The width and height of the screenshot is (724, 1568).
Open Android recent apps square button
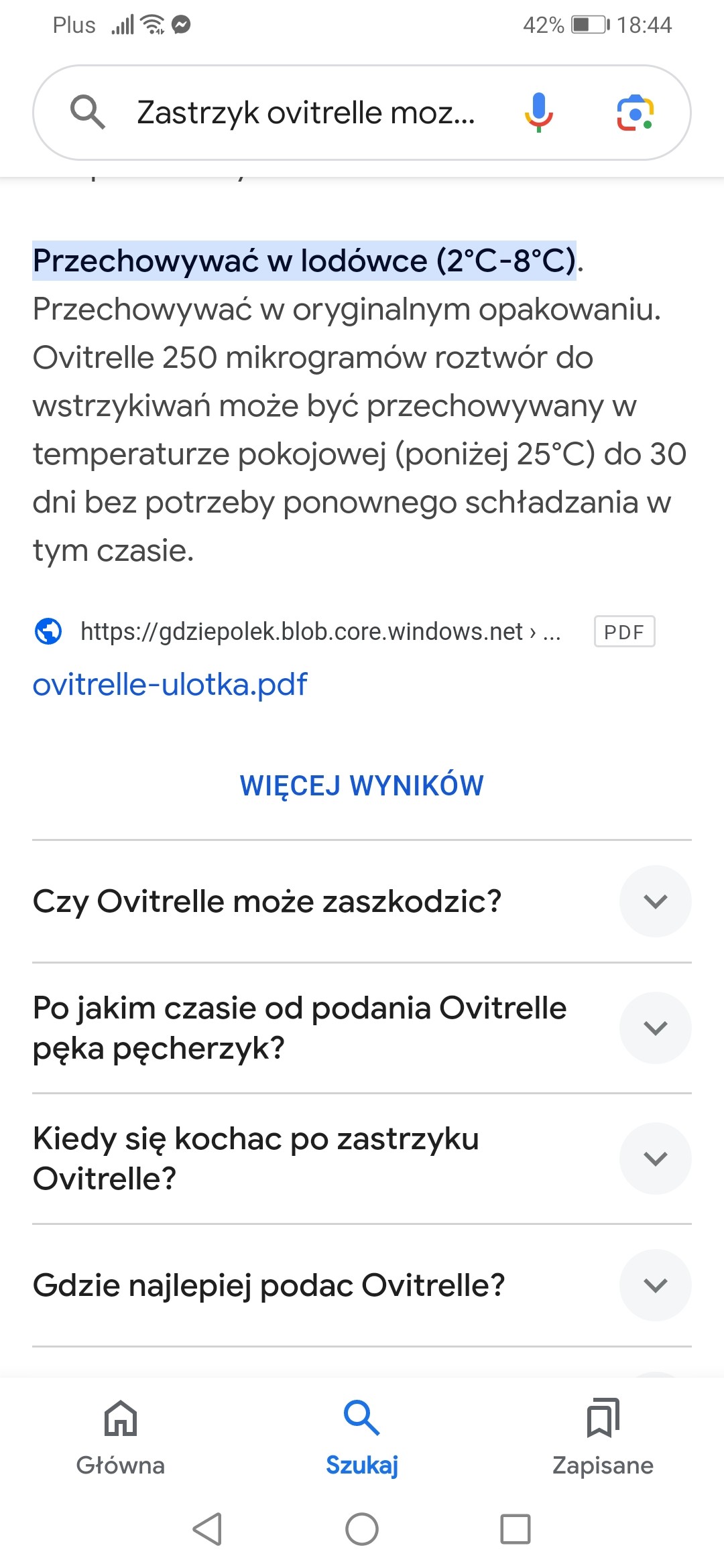[515, 1529]
